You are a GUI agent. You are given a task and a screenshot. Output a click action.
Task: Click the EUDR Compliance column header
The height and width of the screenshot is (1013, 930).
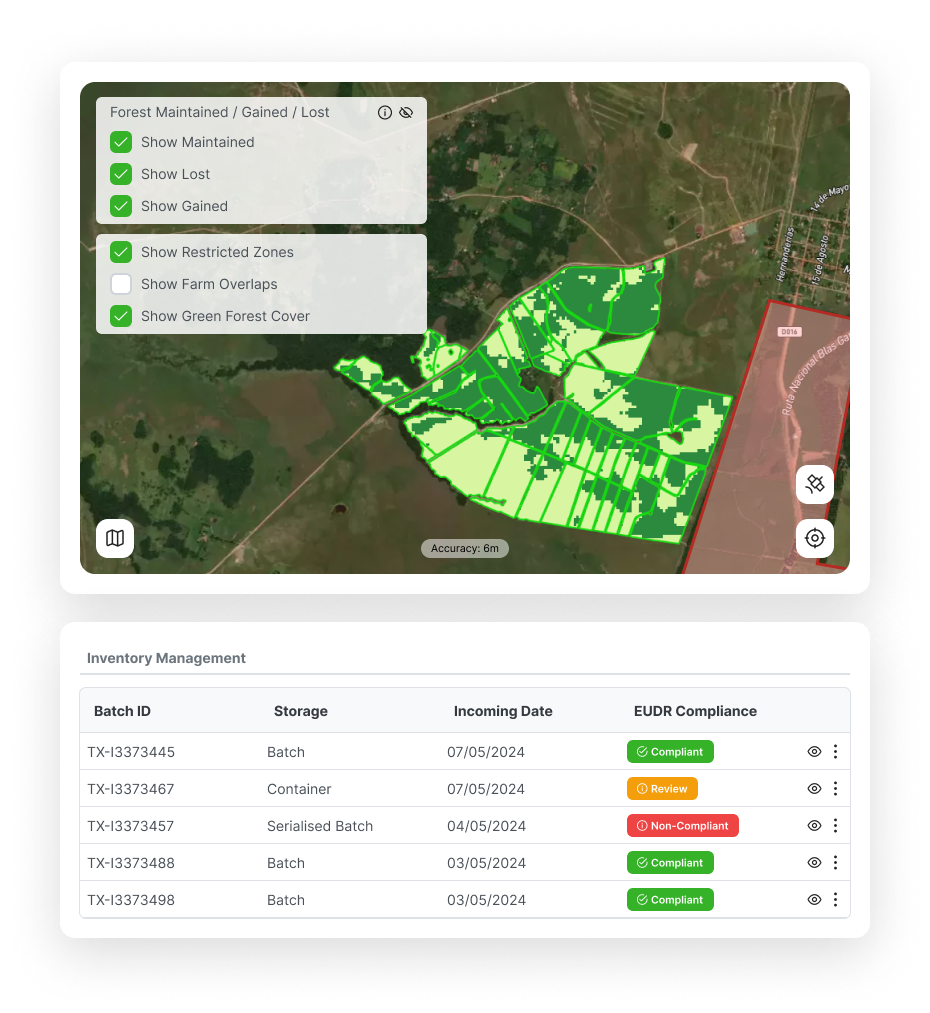[x=695, y=712]
